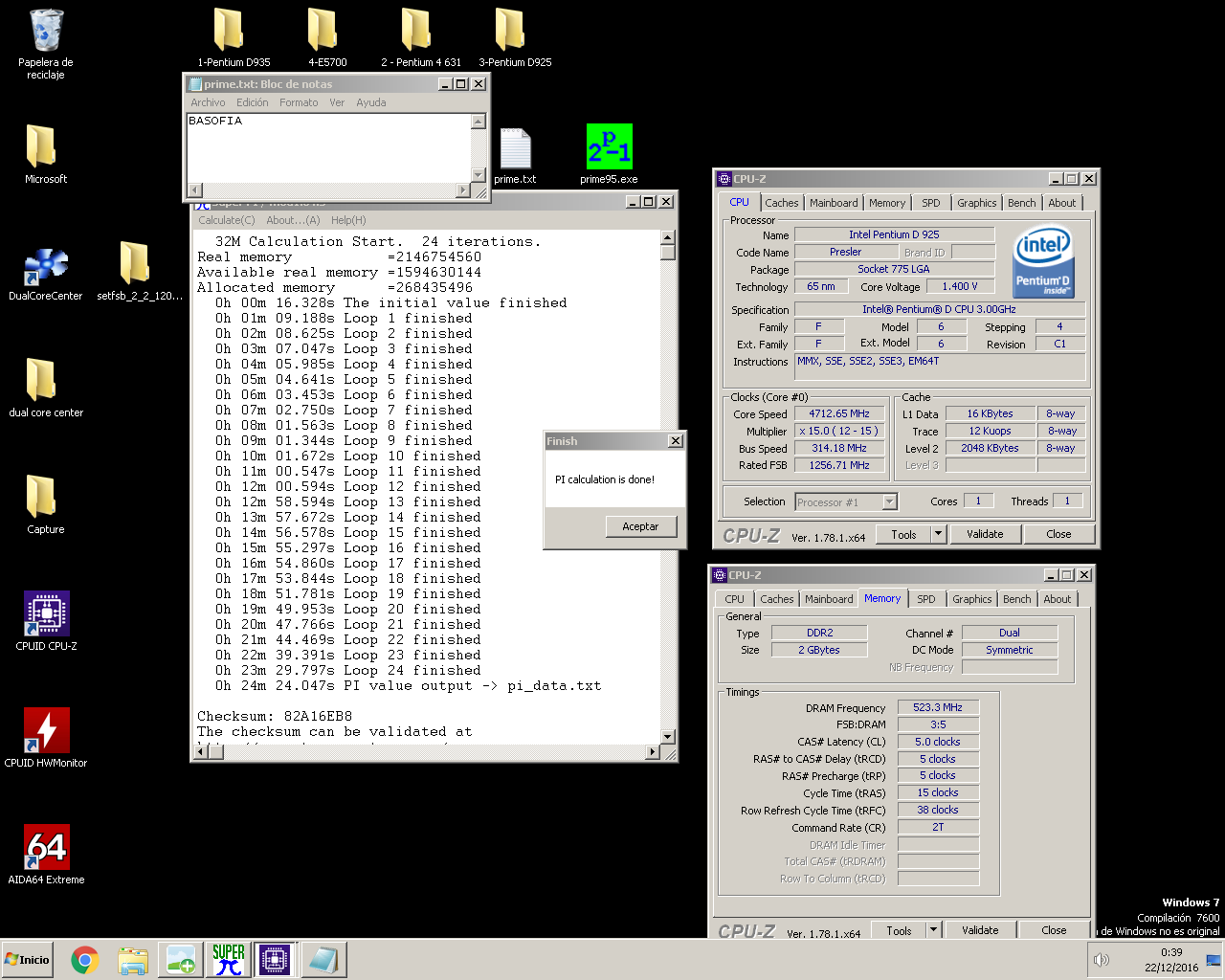1225x980 pixels.
Task: Open the Inicio start menu
Action: click(x=28, y=960)
